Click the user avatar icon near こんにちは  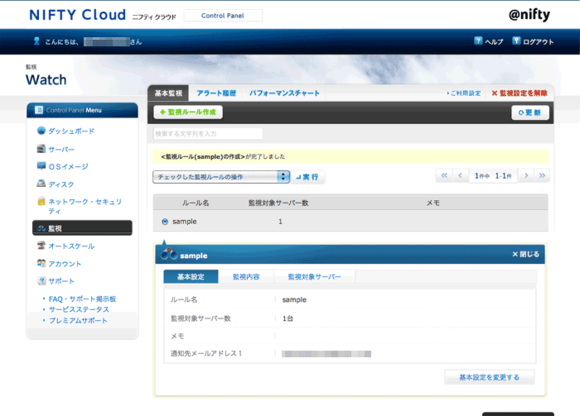pyautogui.click(x=37, y=41)
